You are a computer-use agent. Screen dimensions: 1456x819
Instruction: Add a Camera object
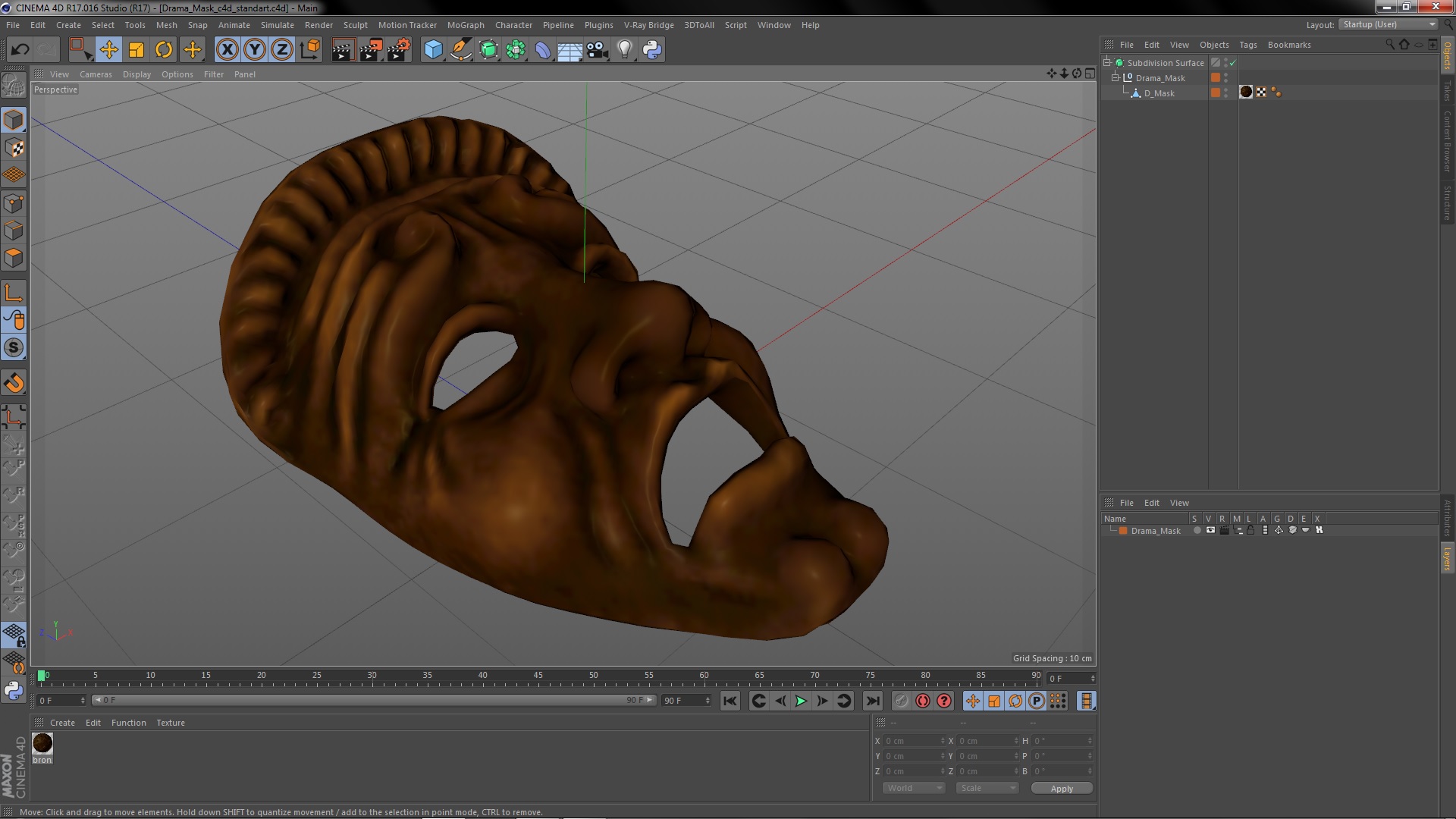(597, 50)
